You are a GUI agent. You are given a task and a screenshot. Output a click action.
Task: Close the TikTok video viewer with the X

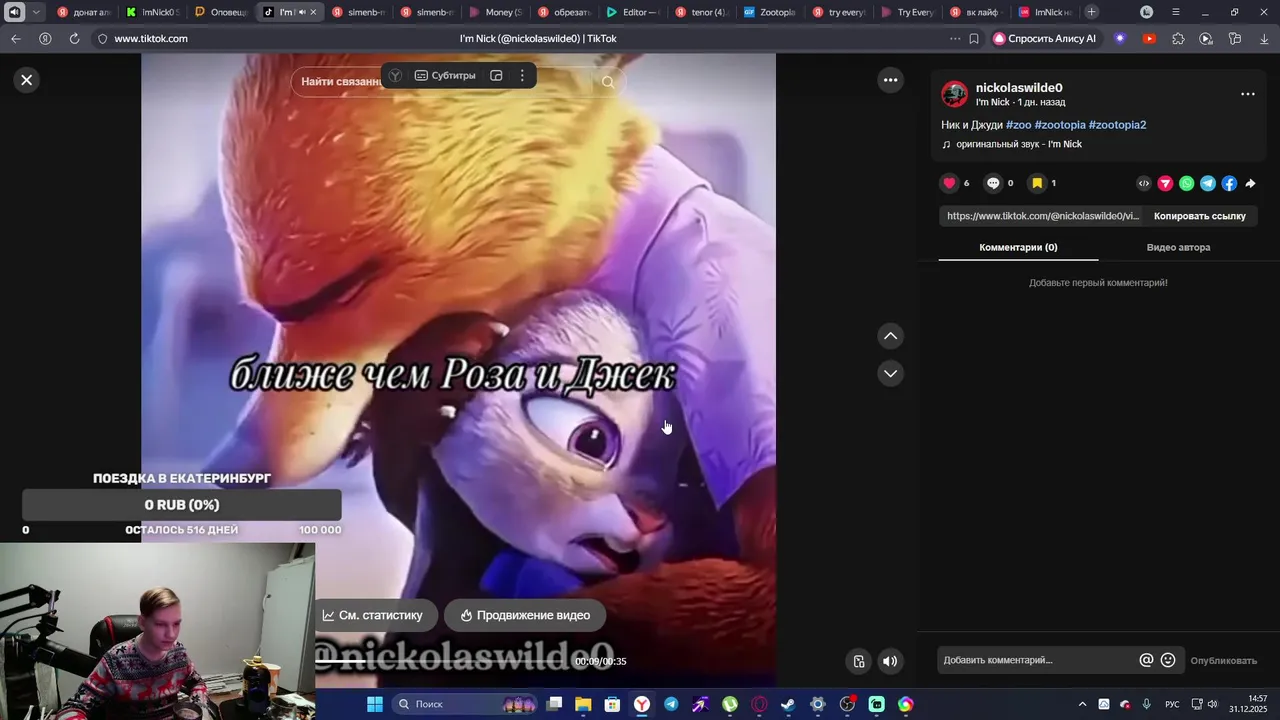point(27,80)
